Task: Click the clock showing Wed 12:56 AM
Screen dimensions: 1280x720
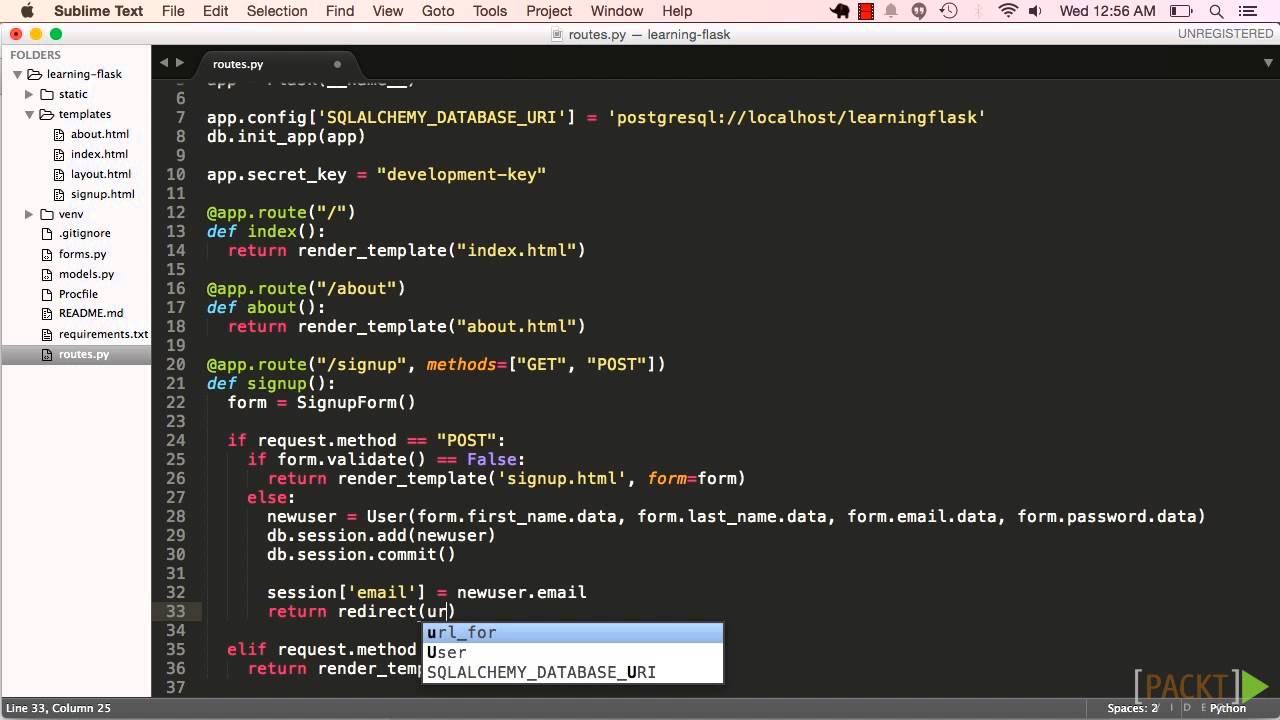Action: (x=1107, y=11)
